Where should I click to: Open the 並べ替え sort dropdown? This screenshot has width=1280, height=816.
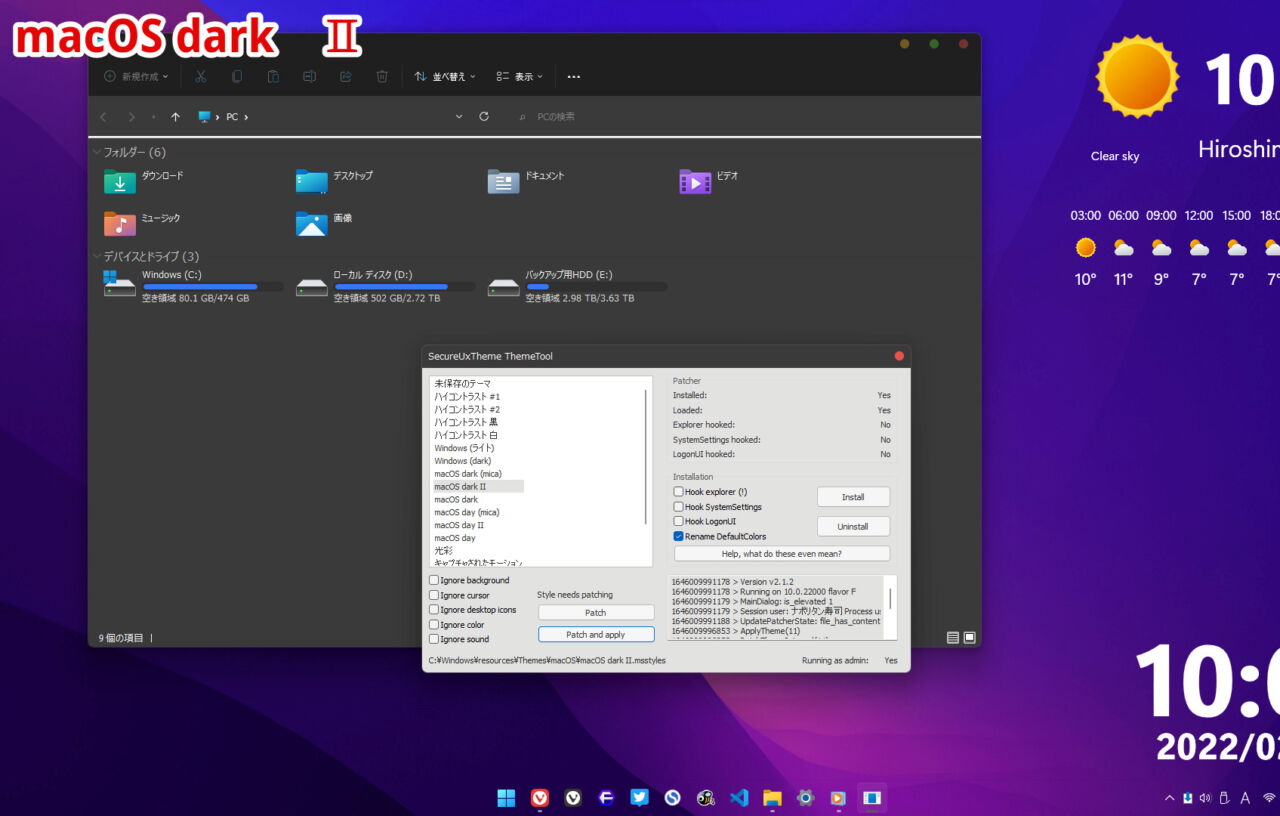click(445, 76)
